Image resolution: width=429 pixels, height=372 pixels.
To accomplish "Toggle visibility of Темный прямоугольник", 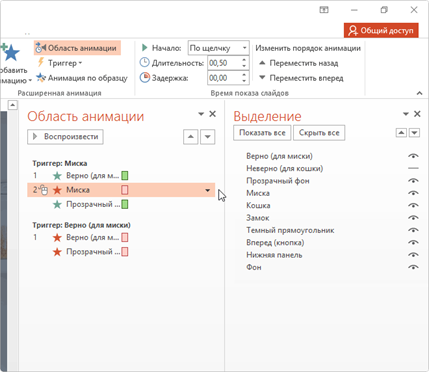I will [x=413, y=230].
